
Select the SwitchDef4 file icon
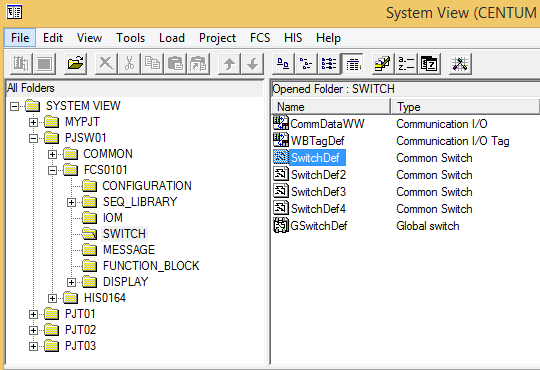click(281, 208)
